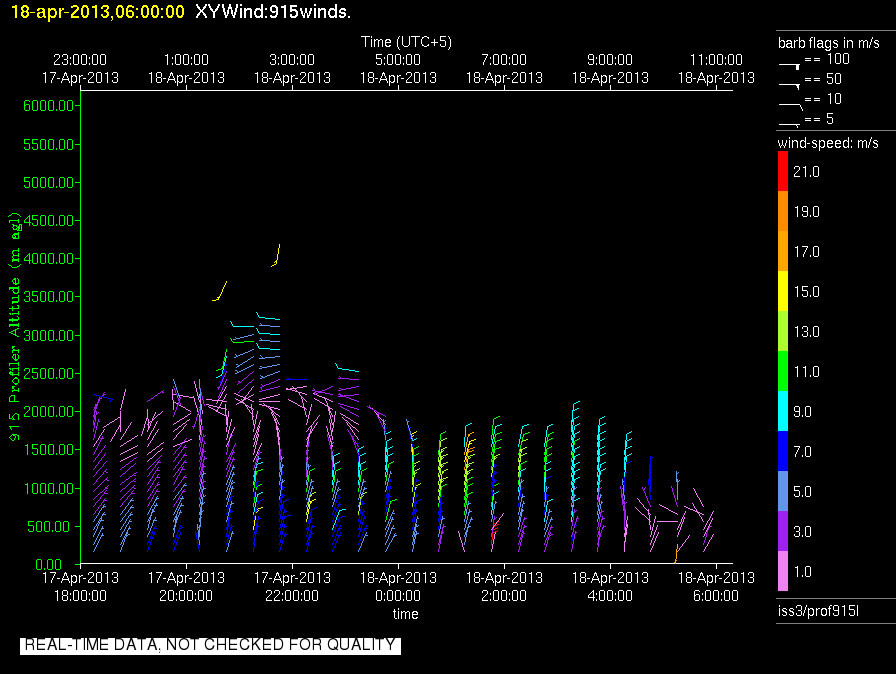
Task: Click the 18-Apr-2013 2:00:00 bottom tick label
Action: (x=503, y=586)
